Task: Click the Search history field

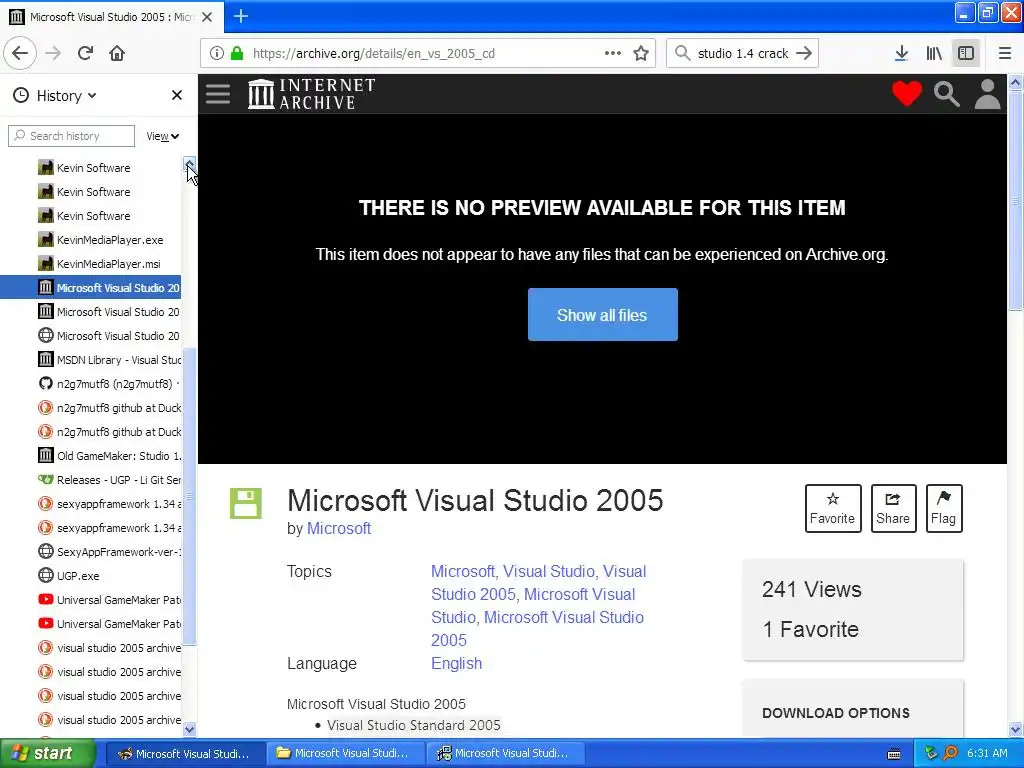Action: [x=72, y=136]
